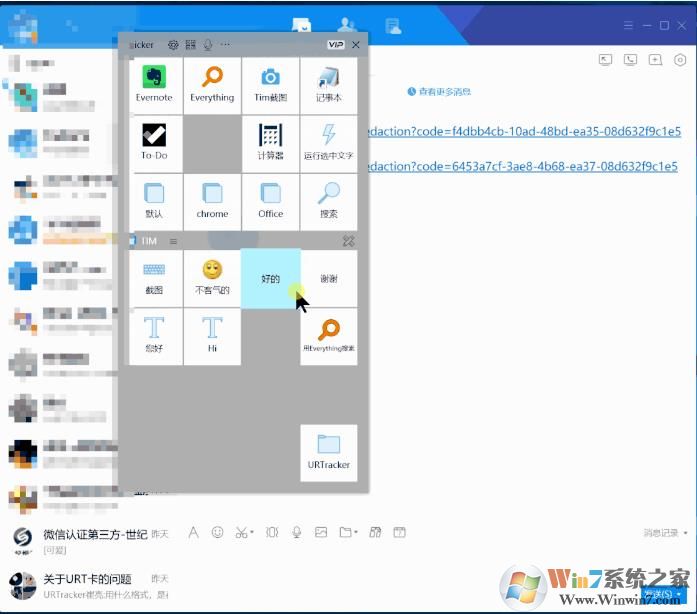Click the VIP badge in Quicker

tap(336, 44)
